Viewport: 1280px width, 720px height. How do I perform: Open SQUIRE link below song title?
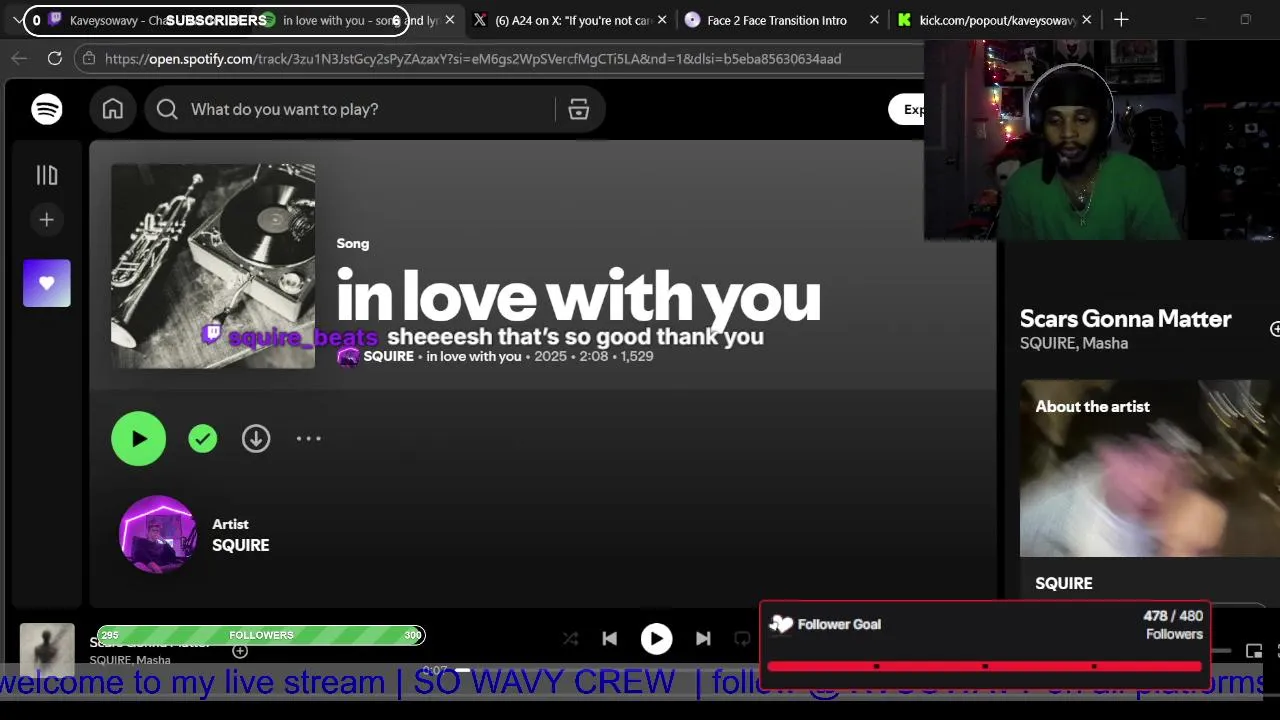coord(388,356)
